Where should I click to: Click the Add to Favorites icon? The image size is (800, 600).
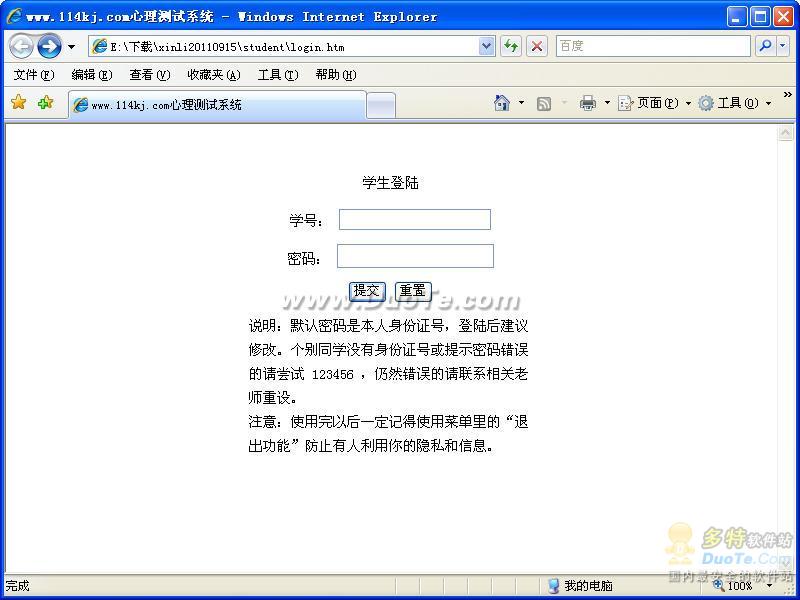pos(45,103)
